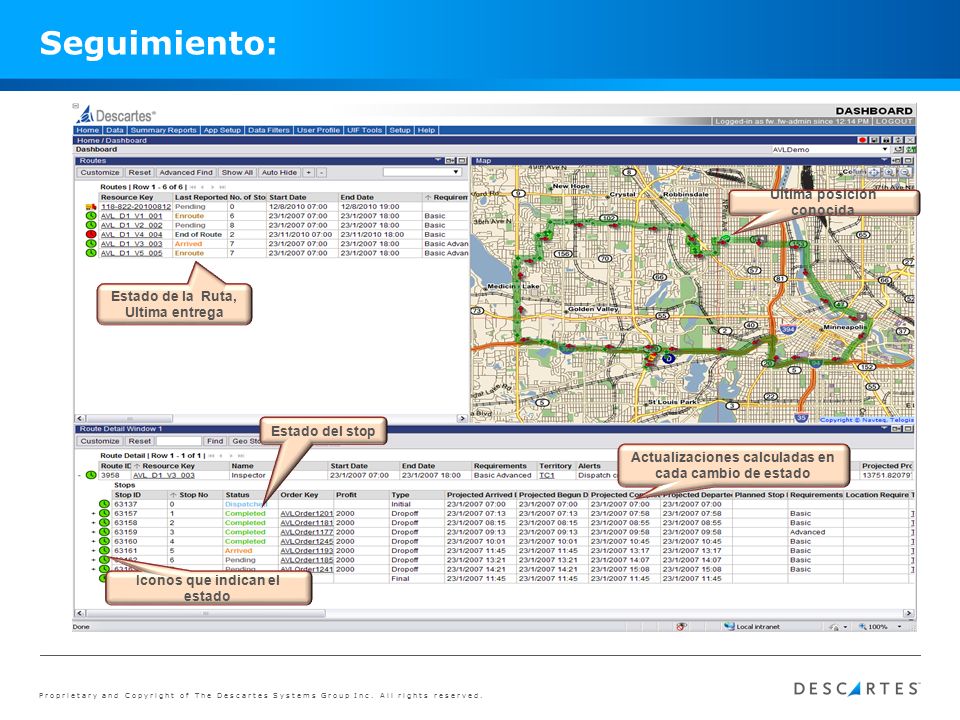This screenshot has height=720, width=960.
Task: Open the App Setup menu
Action: (222, 130)
